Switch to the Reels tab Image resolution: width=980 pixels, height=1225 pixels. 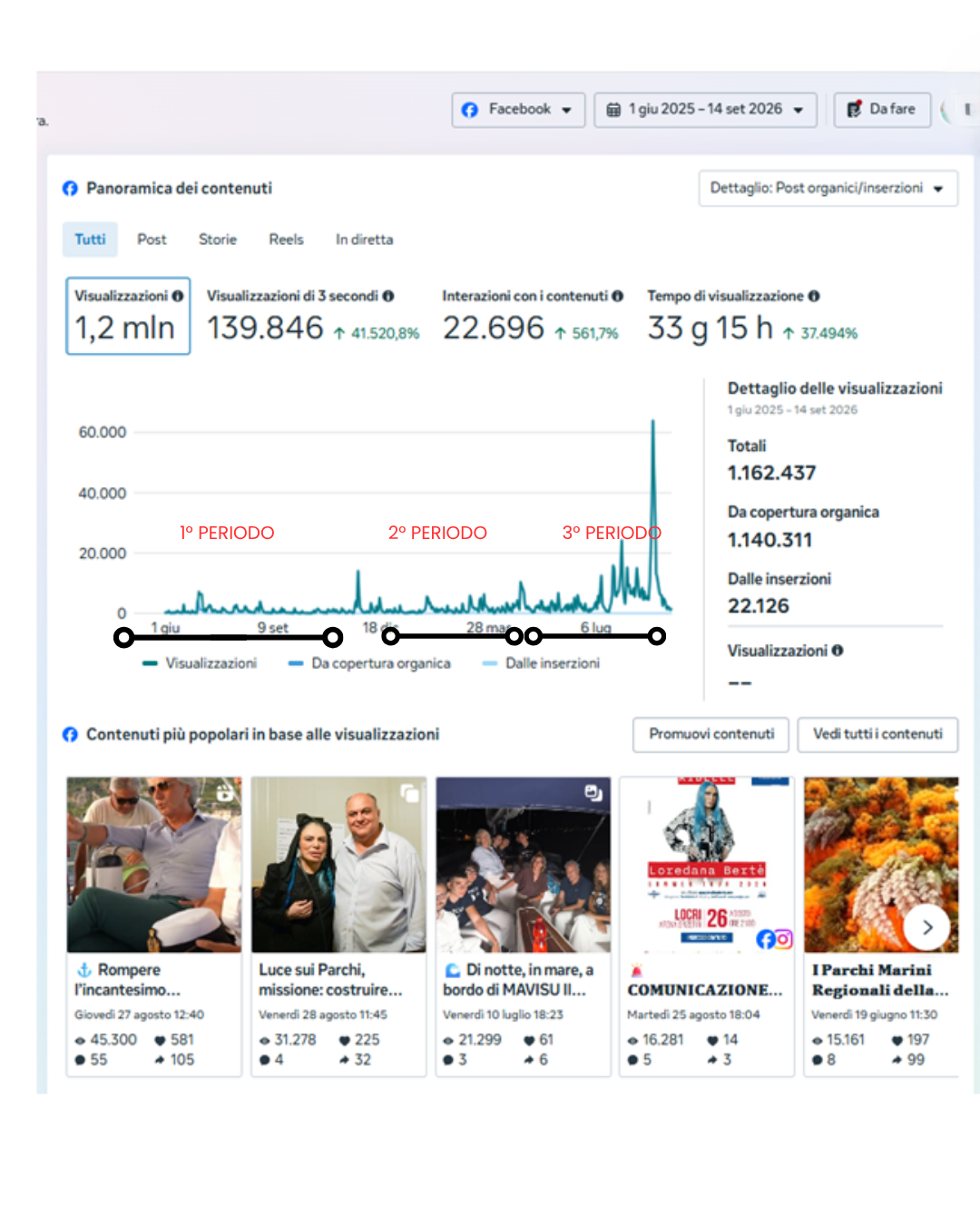pos(286,240)
